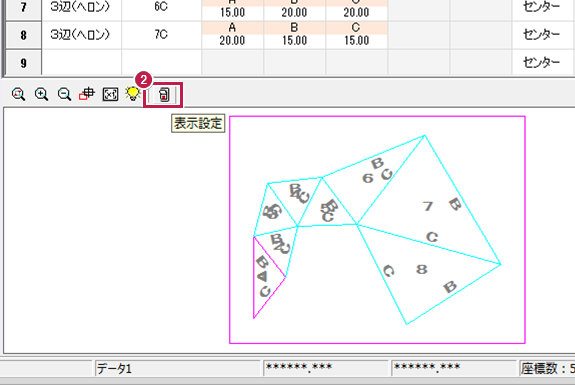This screenshot has width=575, height=385.
Task: Select the 7C cell in row 8
Action: point(161,34)
